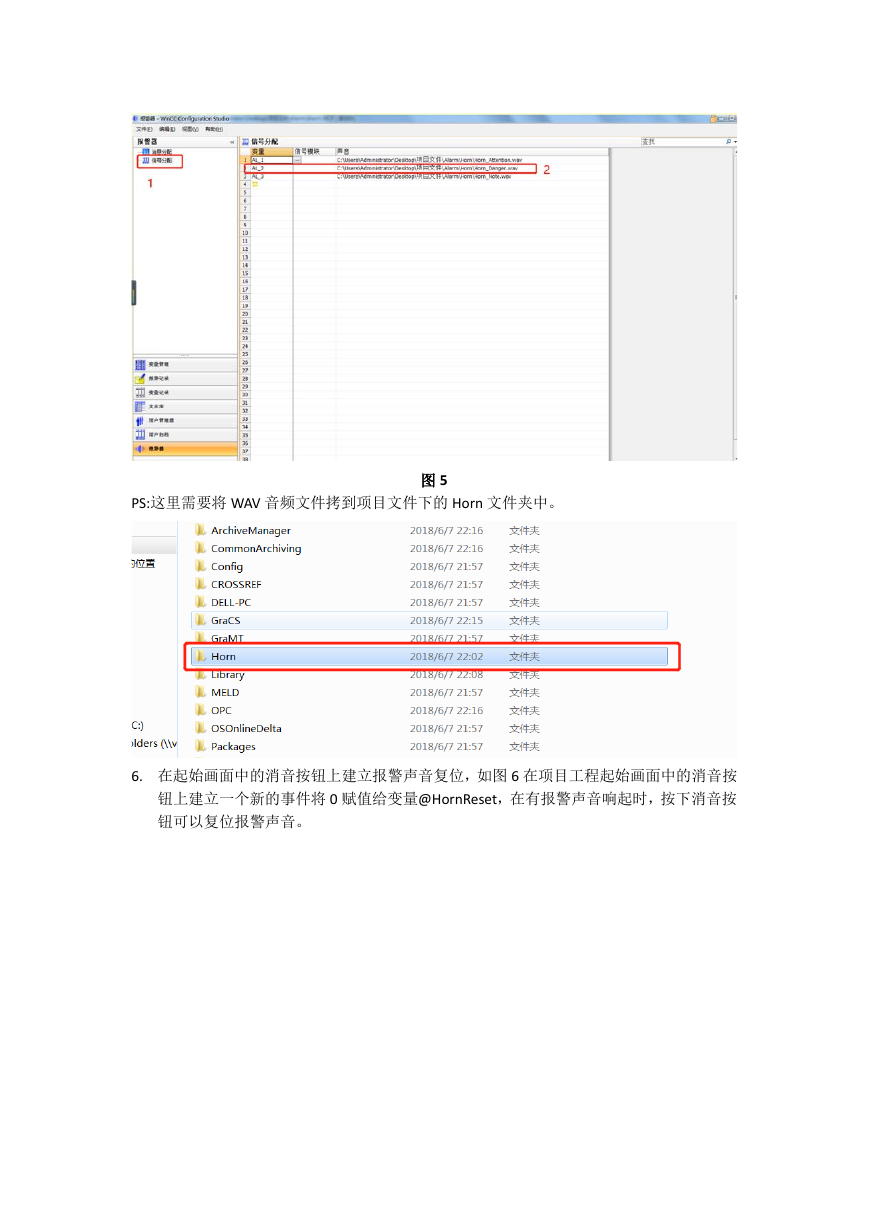This screenshot has height=1228, width=869.
Task: Select the 消息分配 tree node
Action: tap(158, 151)
